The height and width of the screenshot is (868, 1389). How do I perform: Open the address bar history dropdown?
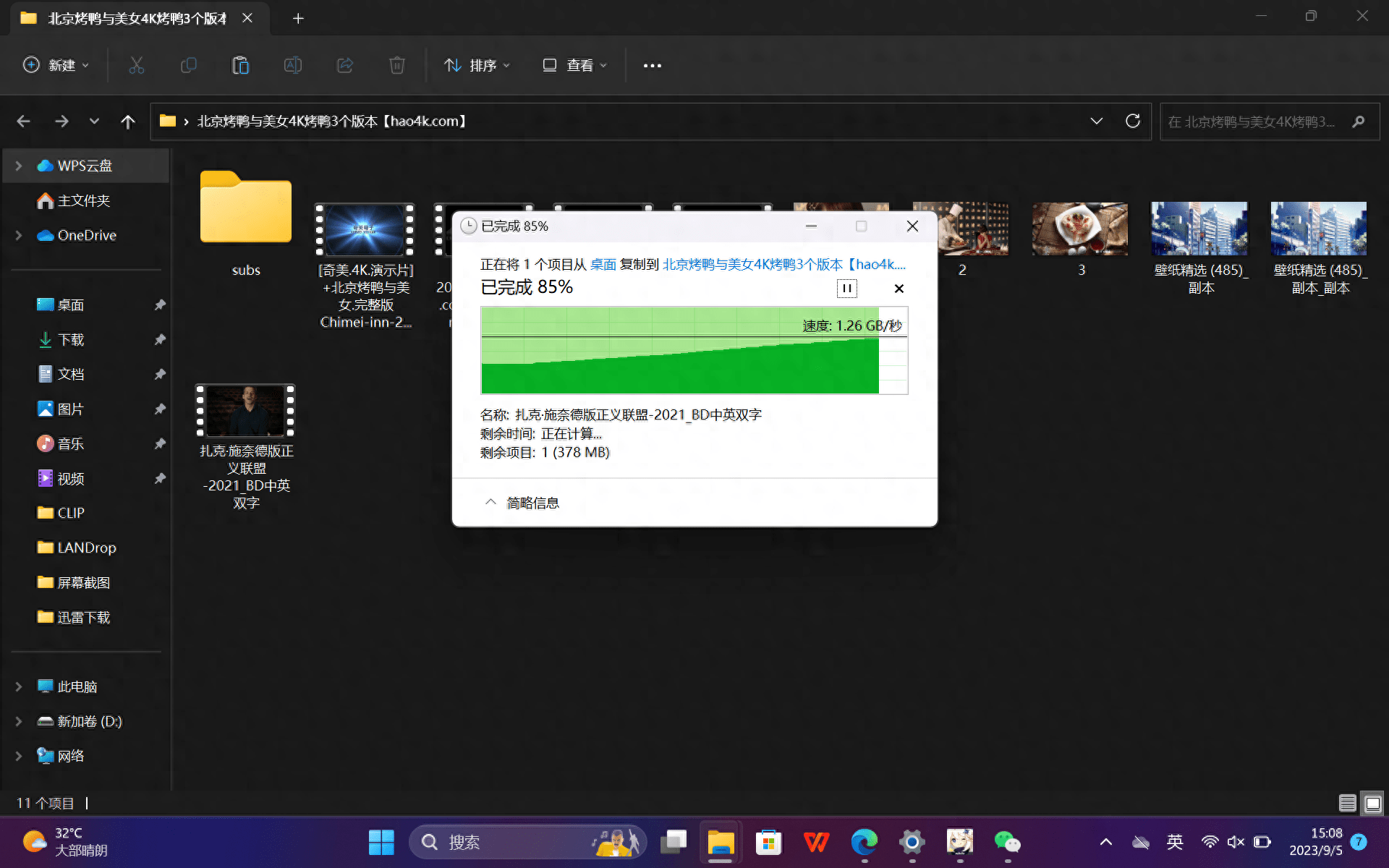coord(1097,121)
